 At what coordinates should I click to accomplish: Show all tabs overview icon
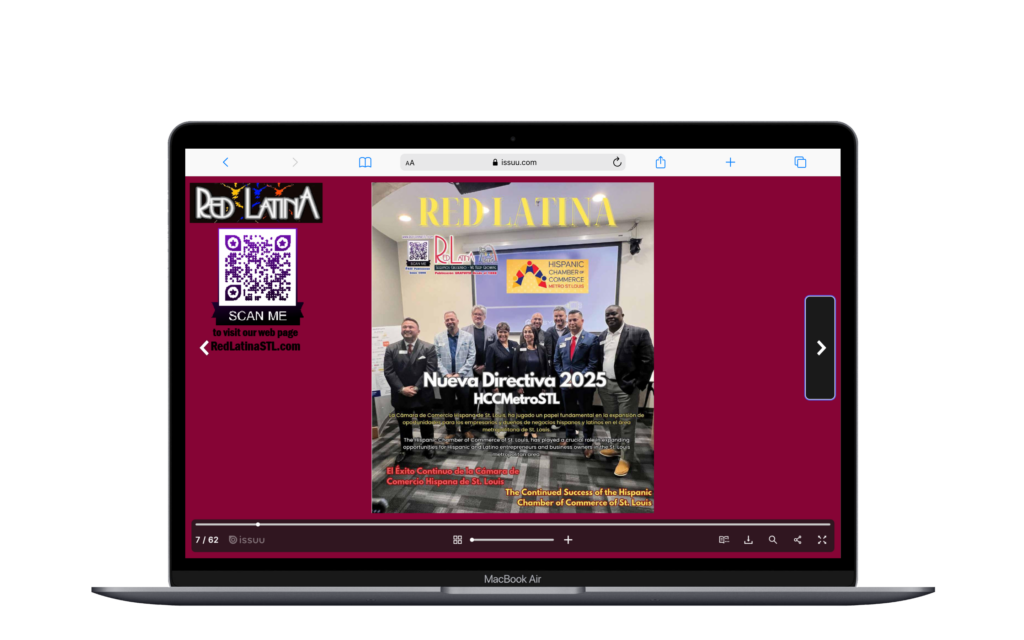coord(800,162)
